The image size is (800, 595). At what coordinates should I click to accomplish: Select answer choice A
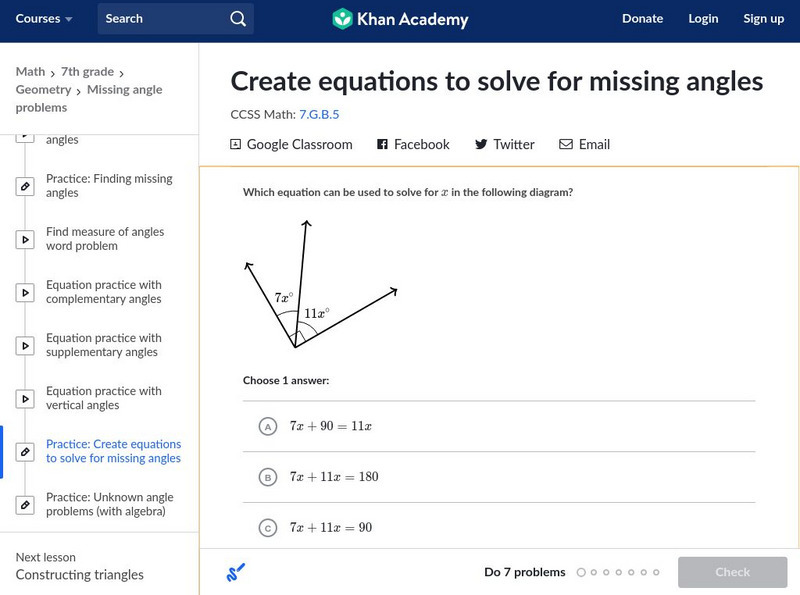268,427
